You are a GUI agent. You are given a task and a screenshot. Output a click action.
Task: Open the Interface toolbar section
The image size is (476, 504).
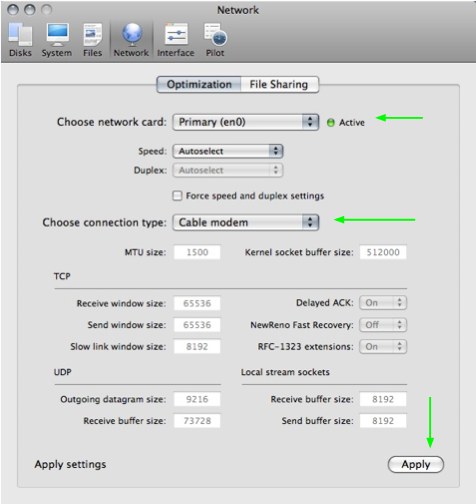tap(176, 40)
